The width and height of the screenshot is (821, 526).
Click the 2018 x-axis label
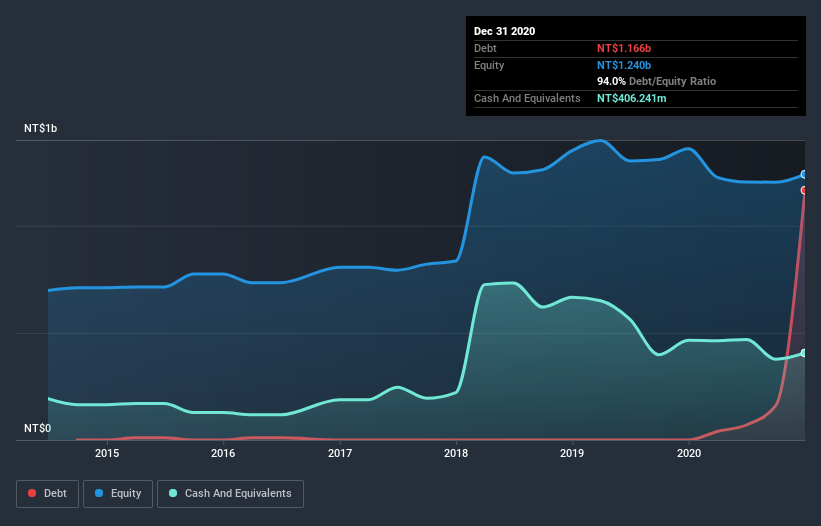coord(456,453)
